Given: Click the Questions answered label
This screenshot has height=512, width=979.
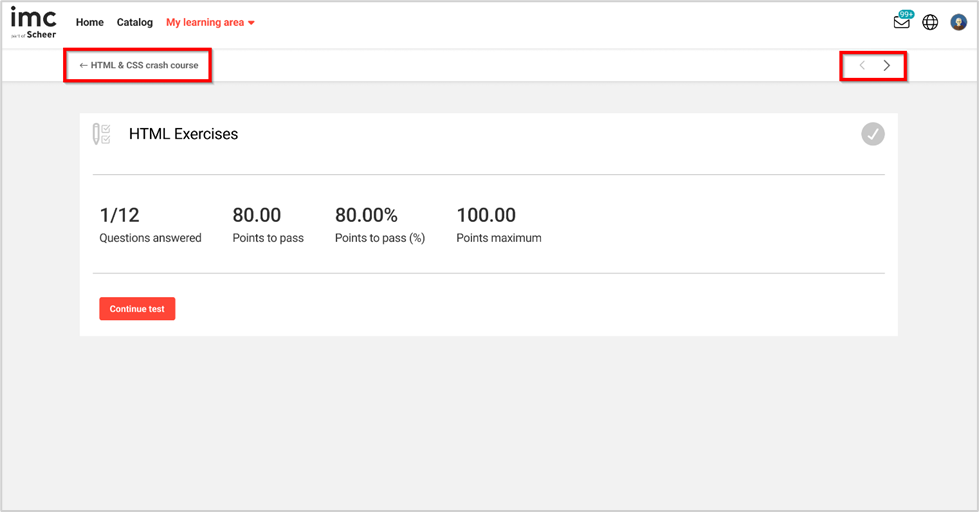Looking at the screenshot, I should [x=150, y=238].
